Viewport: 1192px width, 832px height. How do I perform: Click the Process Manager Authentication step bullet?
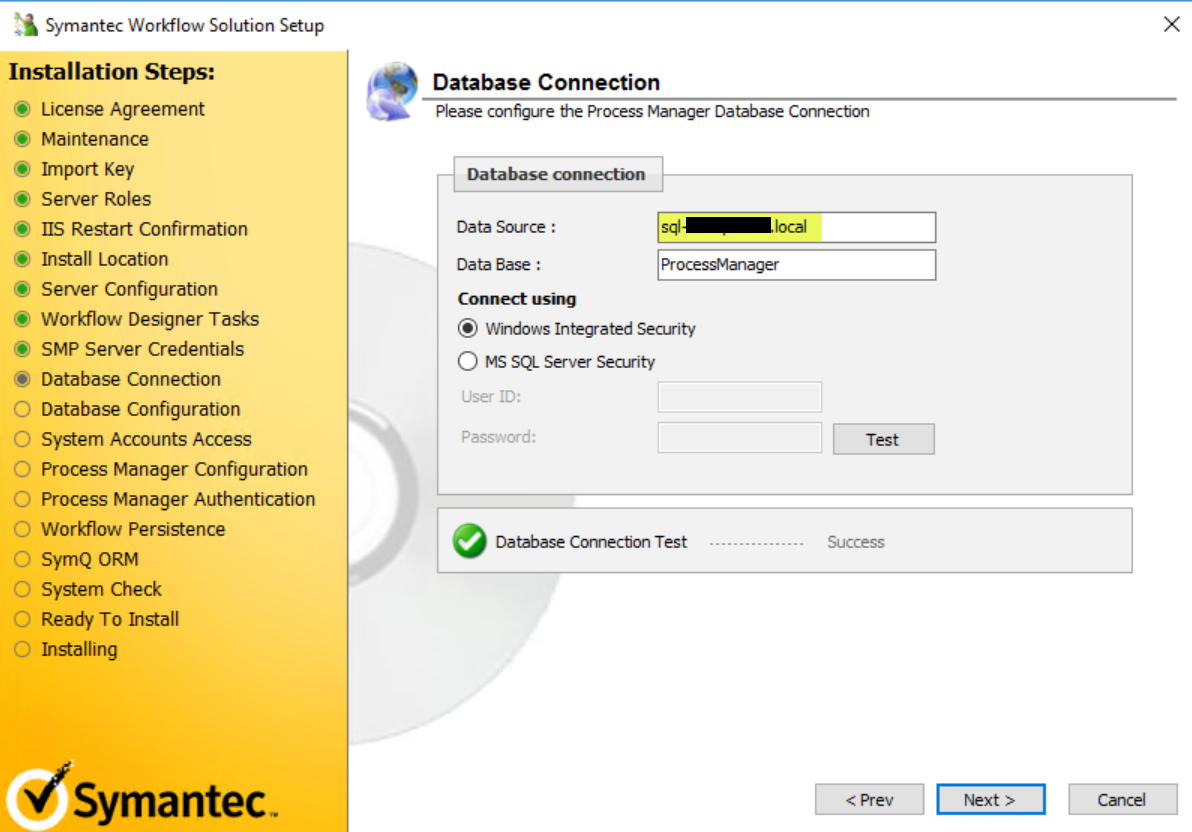[x=23, y=499]
